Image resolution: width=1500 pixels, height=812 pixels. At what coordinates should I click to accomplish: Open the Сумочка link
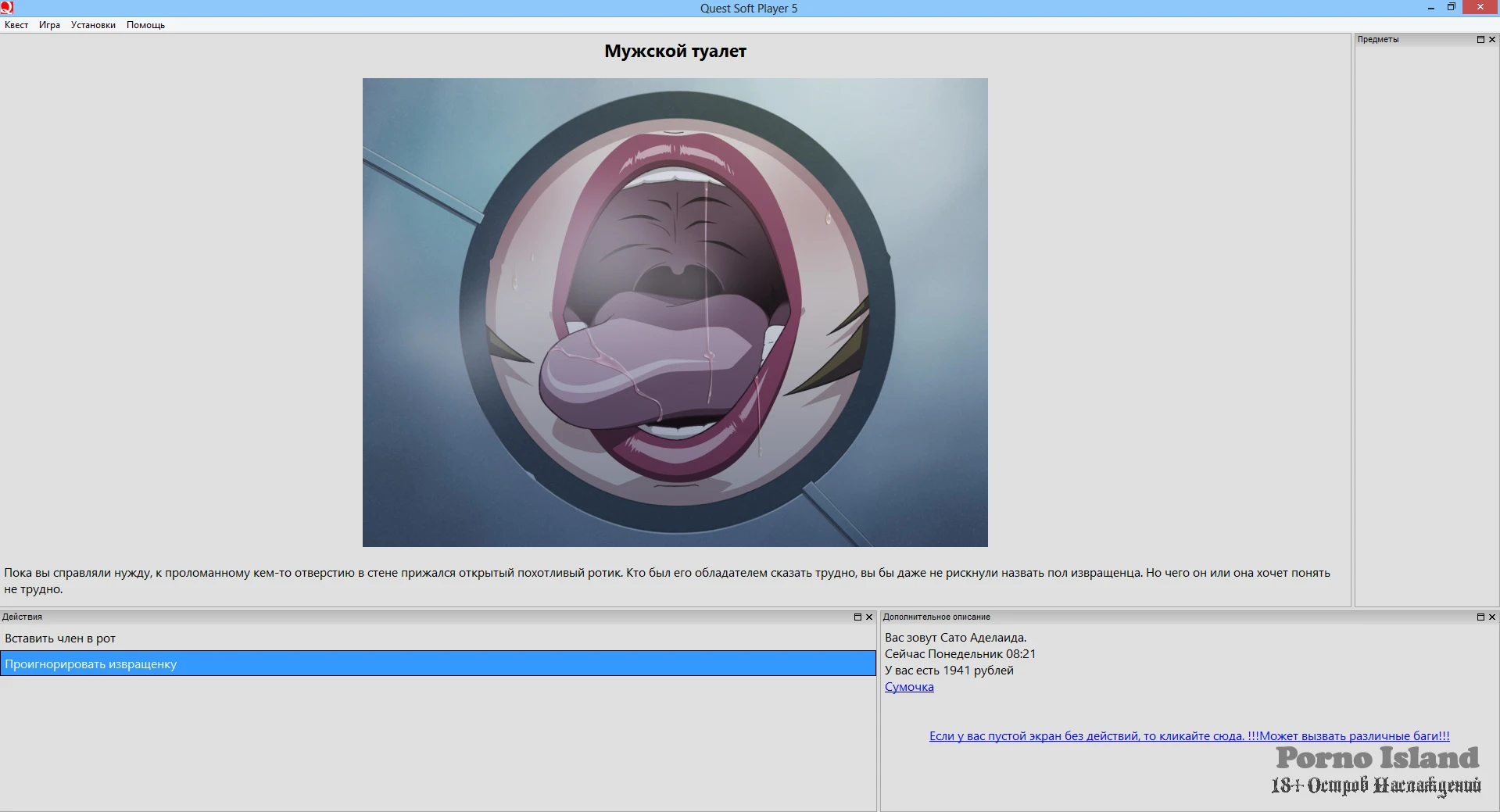click(x=909, y=687)
